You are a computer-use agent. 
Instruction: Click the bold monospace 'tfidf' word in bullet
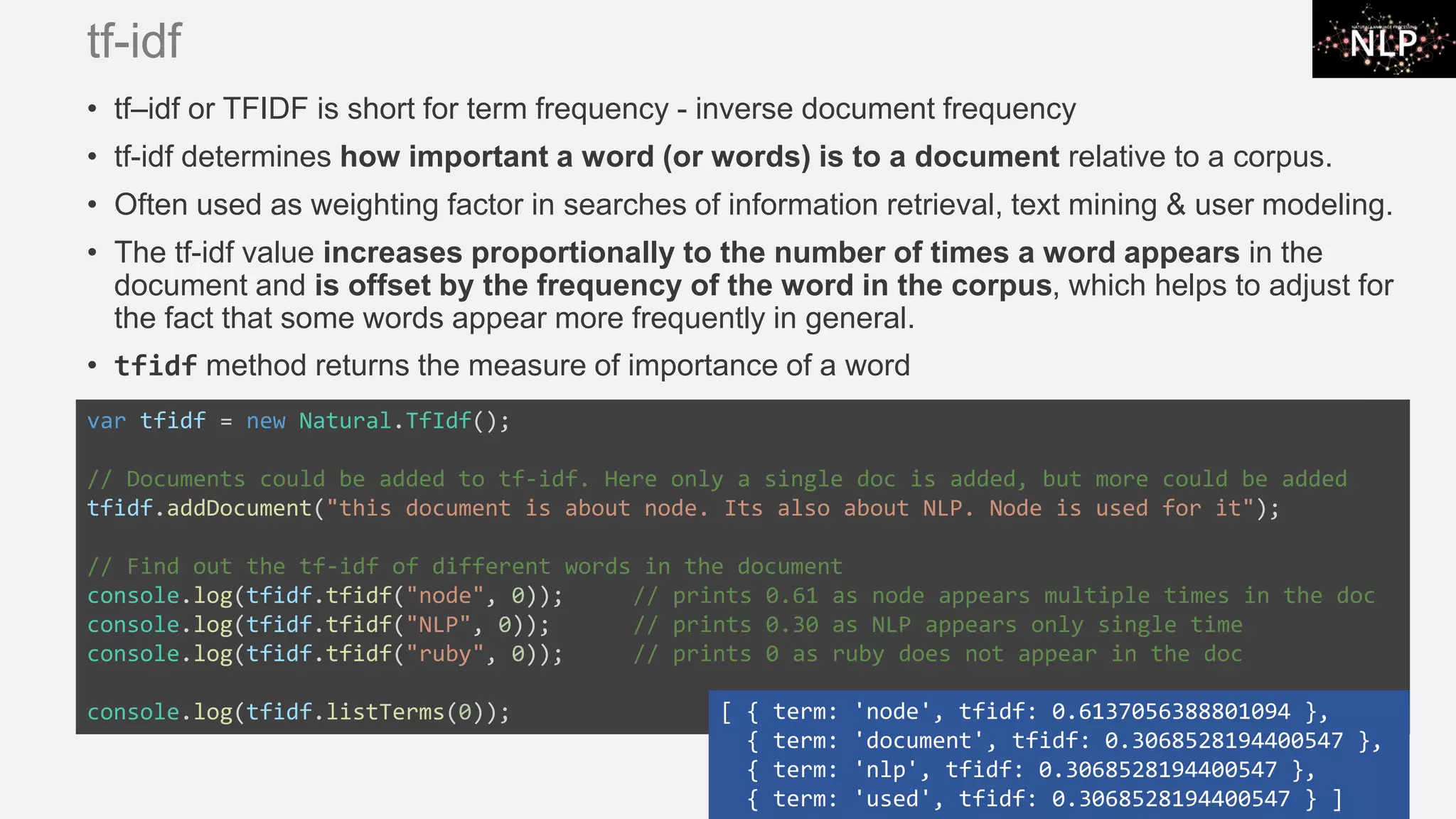[155, 366]
